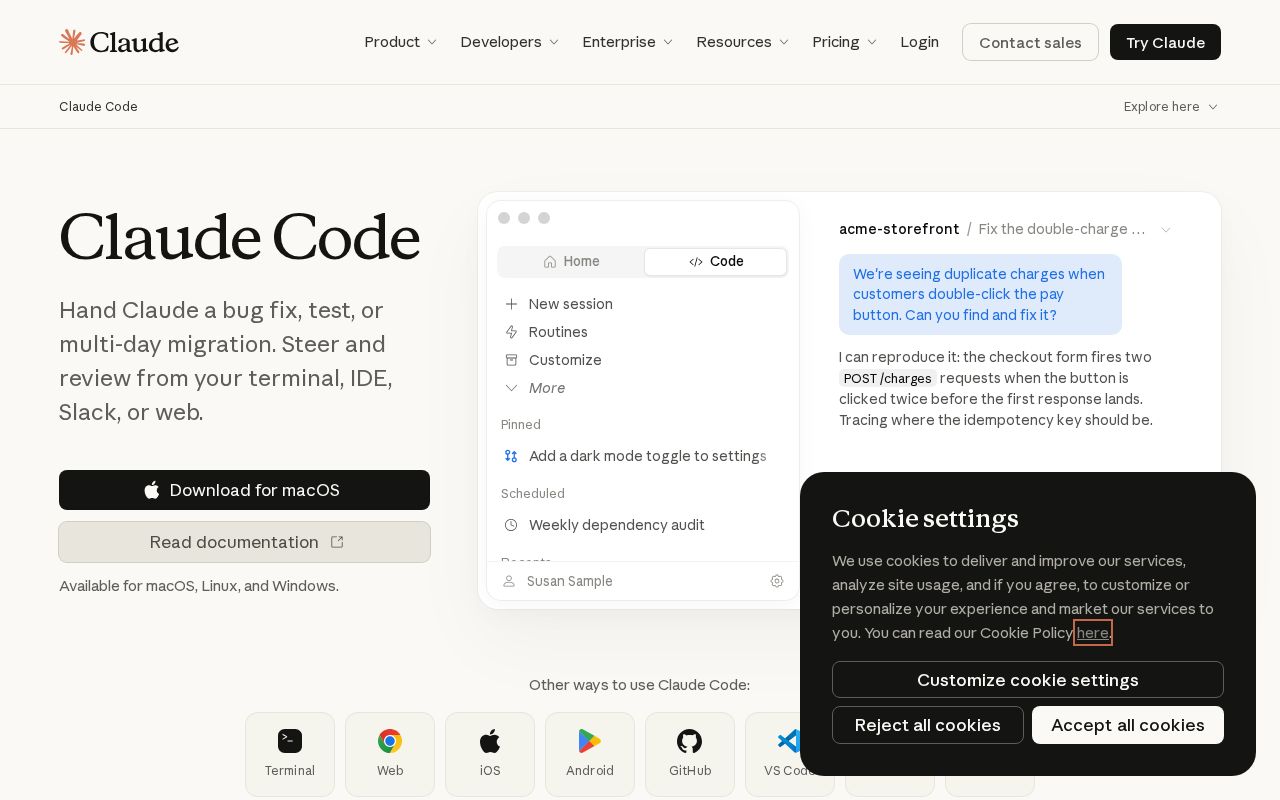The height and width of the screenshot is (800, 1280).
Task: Open the Cookie Policy here link
Action: coord(1092,633)
